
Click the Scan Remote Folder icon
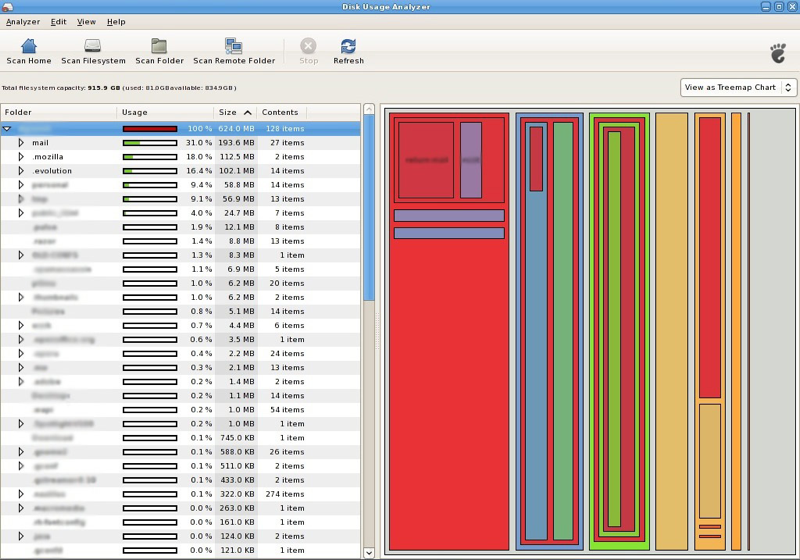coord(234,46)
